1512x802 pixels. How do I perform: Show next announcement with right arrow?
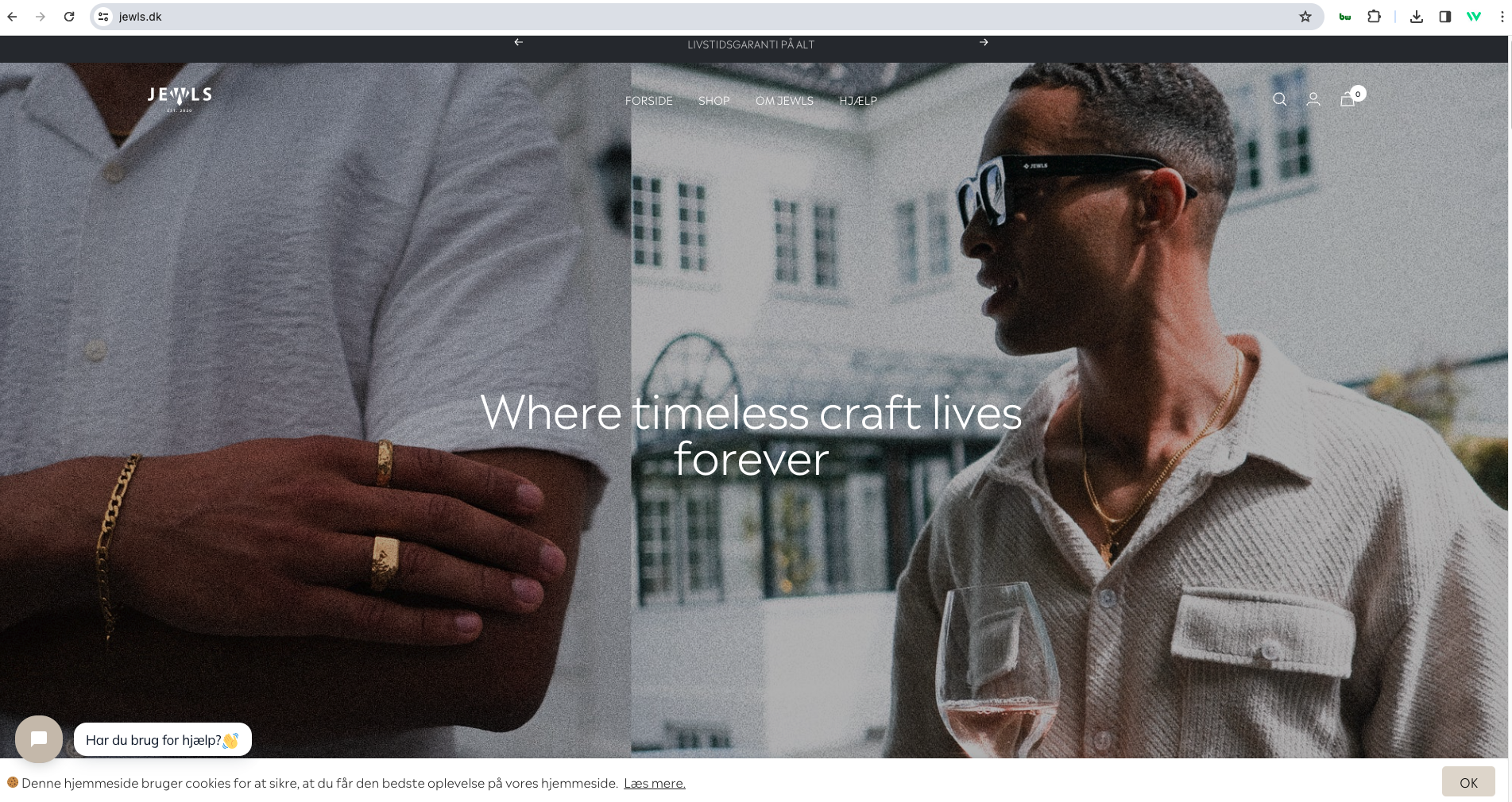(x=984, y=42)
